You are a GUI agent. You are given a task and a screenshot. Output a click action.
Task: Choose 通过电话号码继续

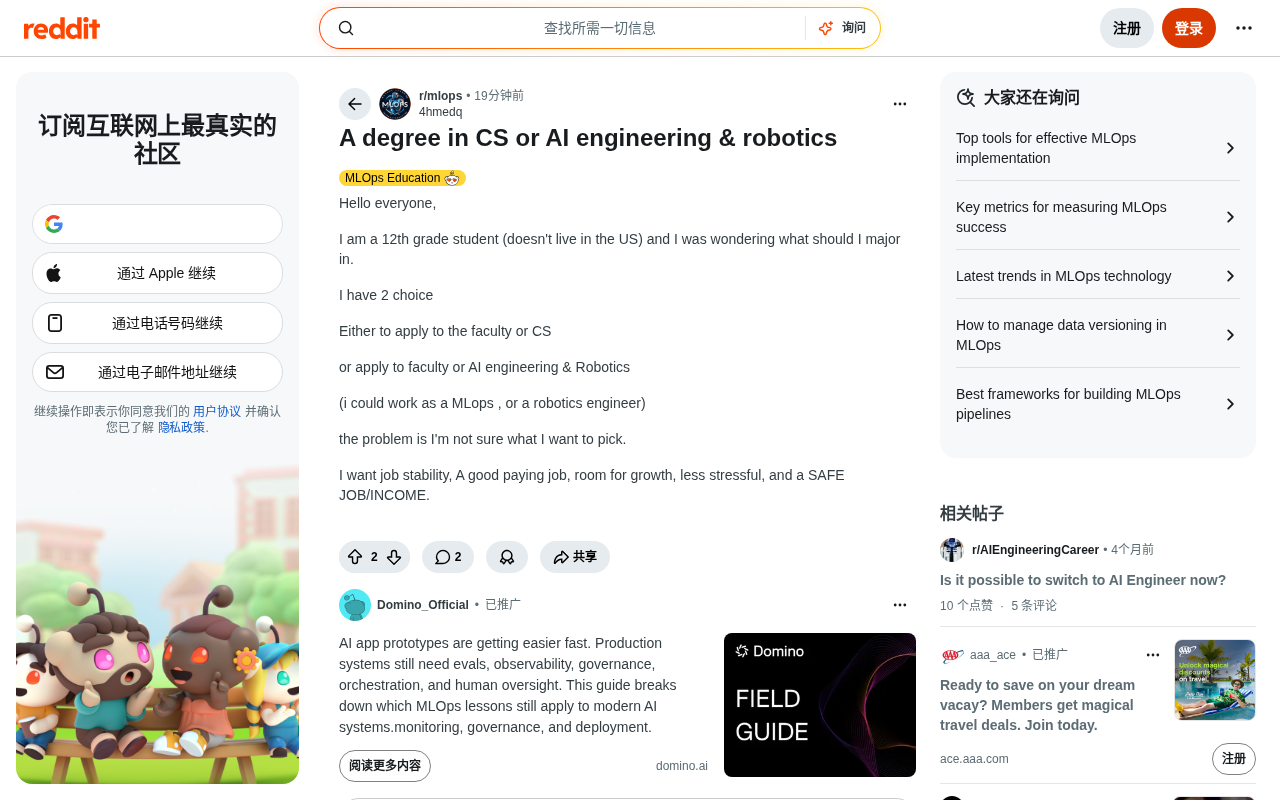coord(157,323)
